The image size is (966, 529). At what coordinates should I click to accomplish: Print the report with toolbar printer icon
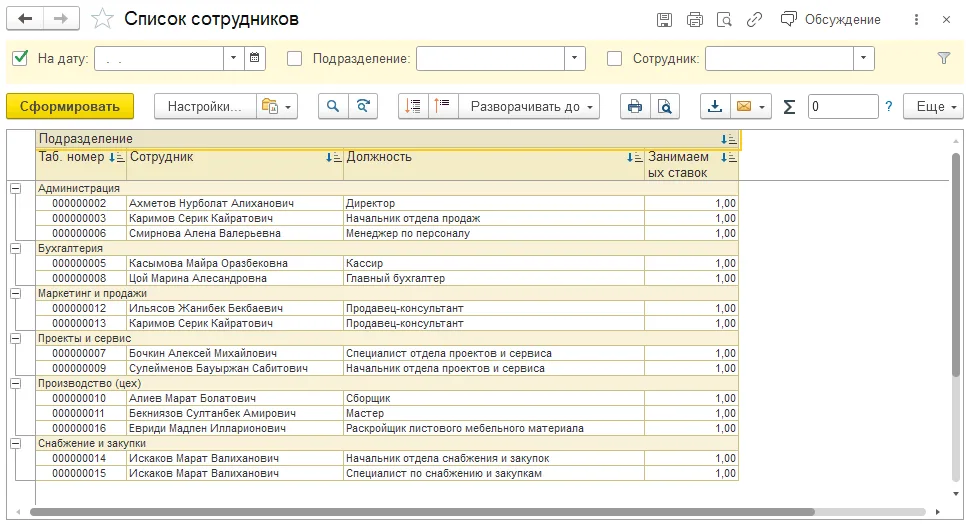pyautogui.click(x=635, y=107)
